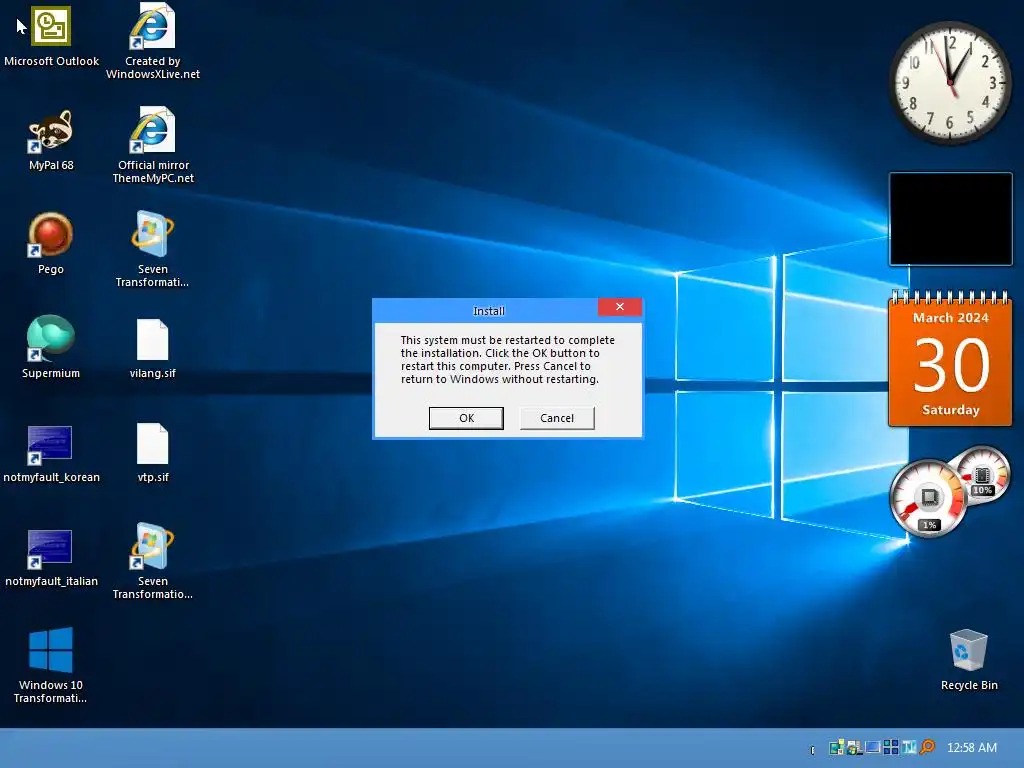Select the Seven Transformati... icon beside Pego
The width and height of the screenshot is (1024, 768).
click(x=152, y=249)
